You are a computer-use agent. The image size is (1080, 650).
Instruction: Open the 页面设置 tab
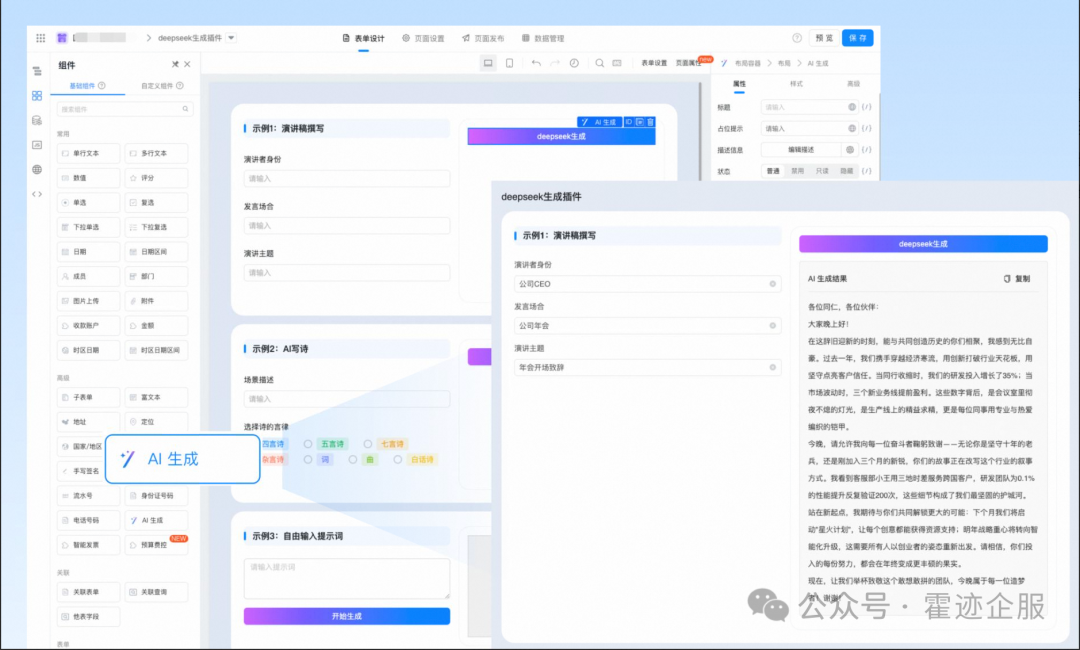tap(424, 39)
